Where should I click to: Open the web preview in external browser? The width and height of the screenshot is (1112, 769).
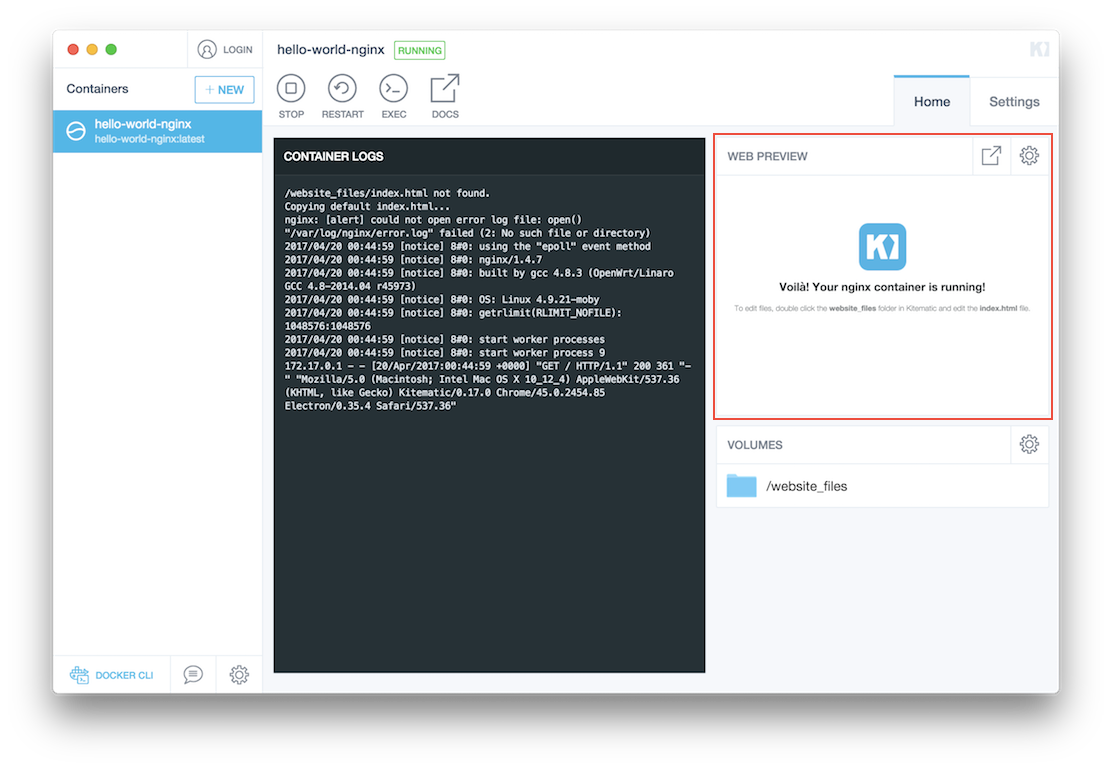991,155
